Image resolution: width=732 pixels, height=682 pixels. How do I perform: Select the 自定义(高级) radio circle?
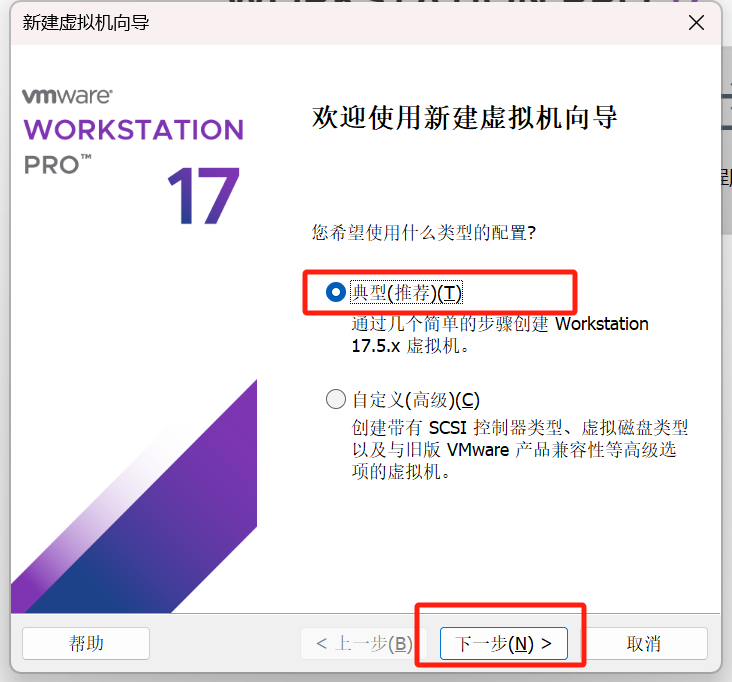coord(336,400)
